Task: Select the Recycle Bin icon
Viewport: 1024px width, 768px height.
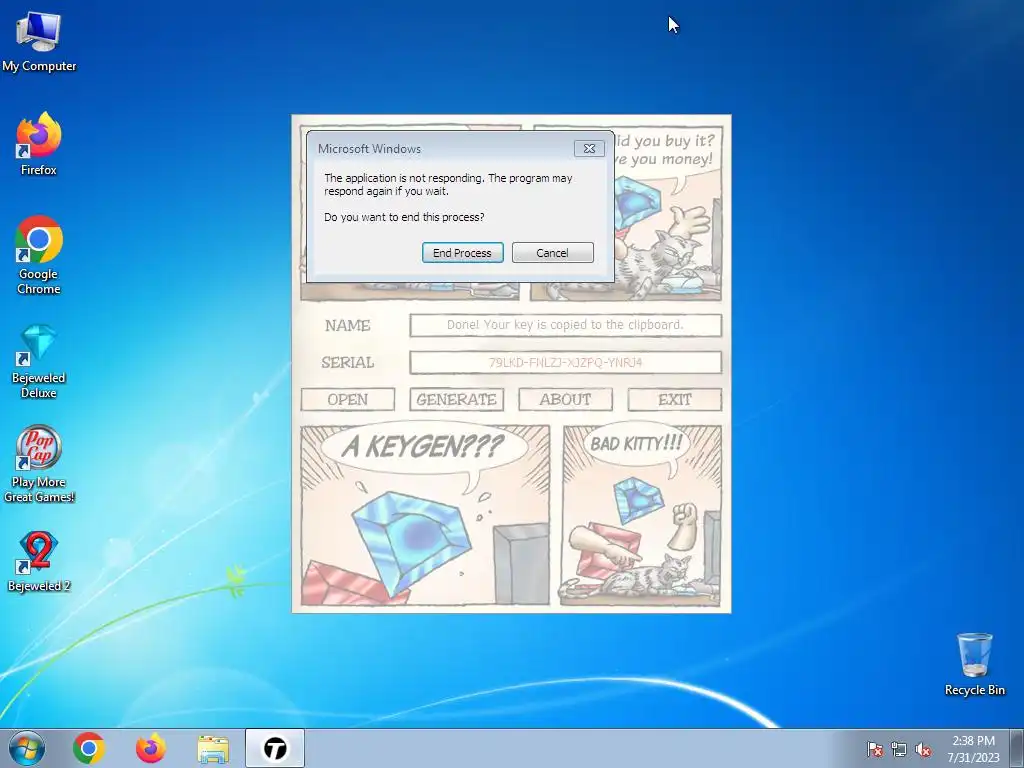Action: [974, 664]
